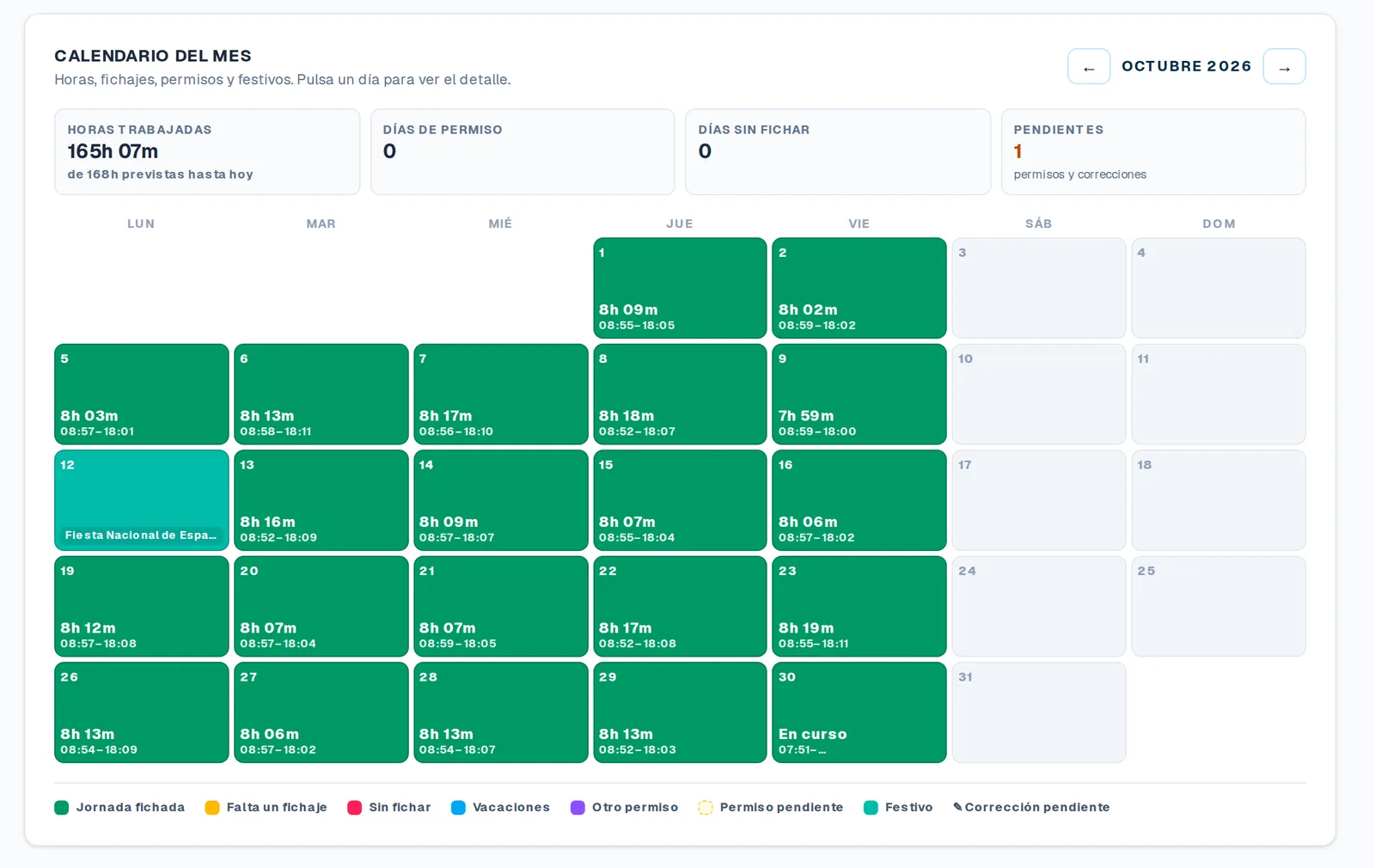Viewport: 1375px width, 868px height.
Task: Click the green Jornada fichada legend swatch
Action: coord(62,808)
